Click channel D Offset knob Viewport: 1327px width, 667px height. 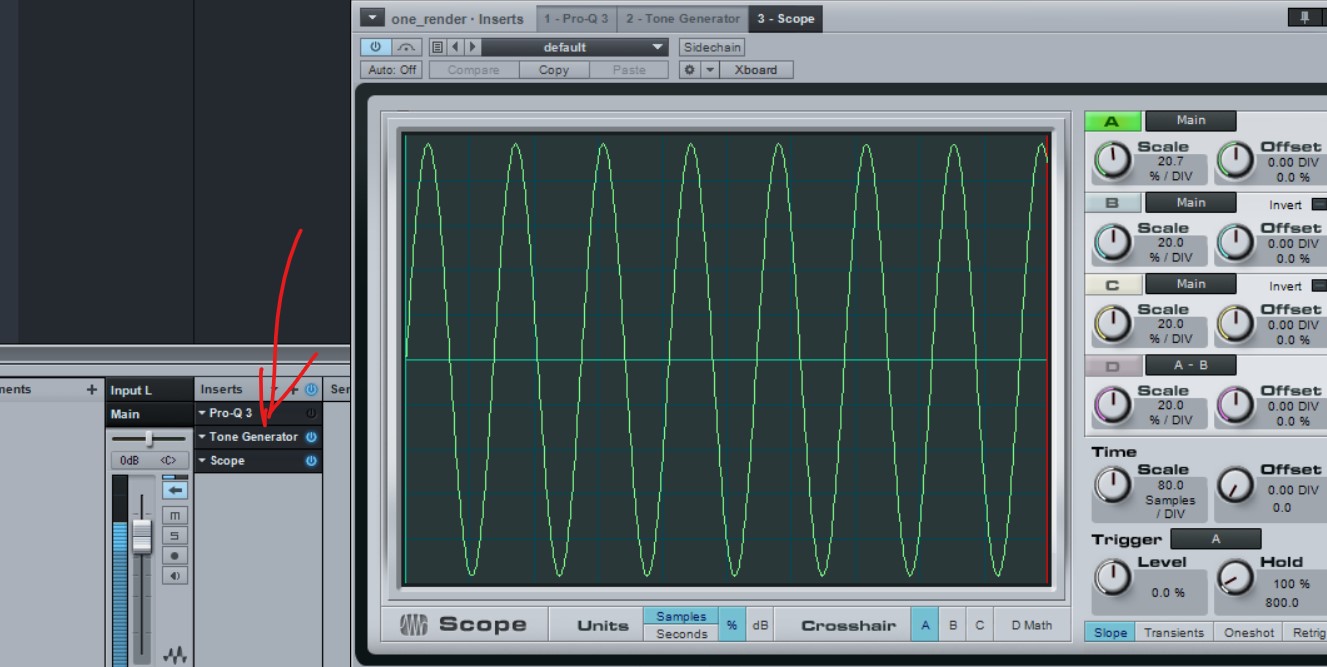pyautogui.click(x=1236, y=406)
